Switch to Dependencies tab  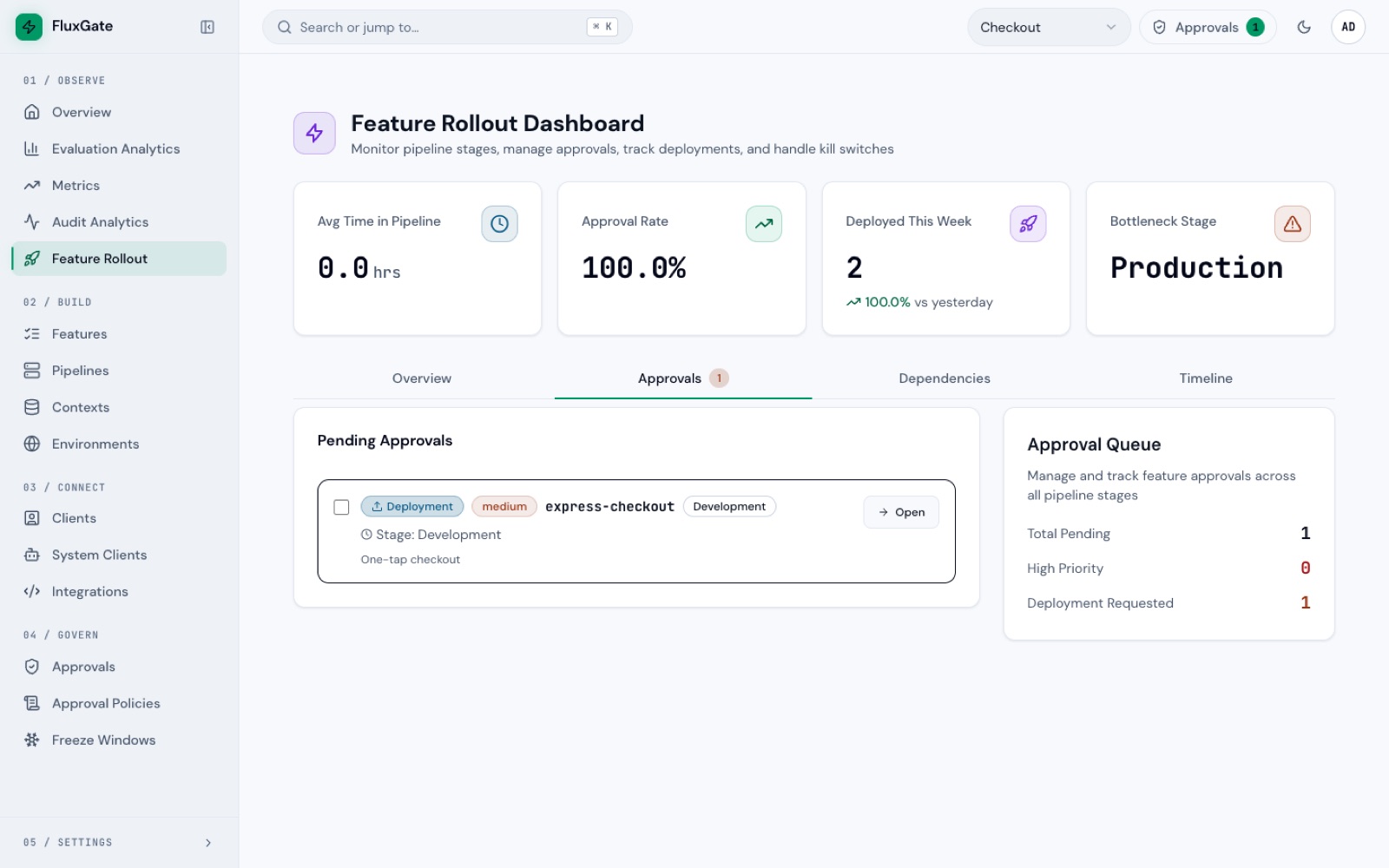click(945, 378)
